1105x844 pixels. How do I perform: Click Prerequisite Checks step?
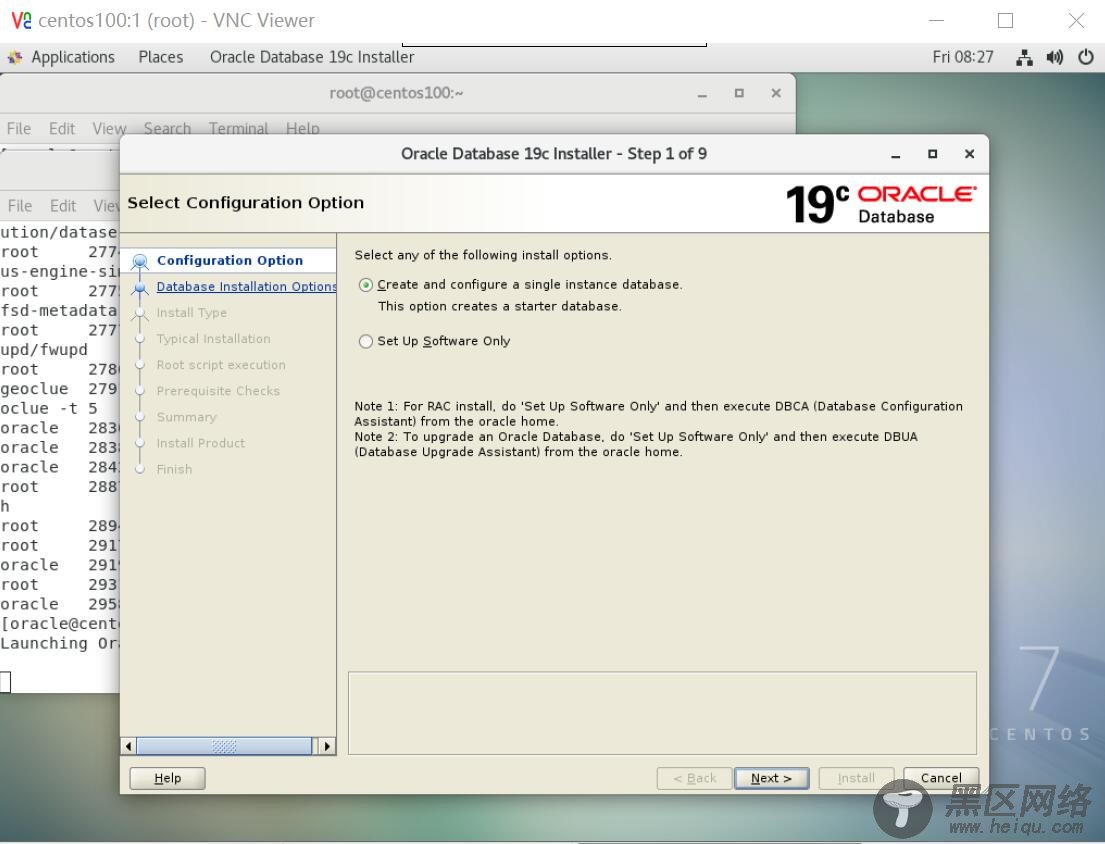coord(218,391)
